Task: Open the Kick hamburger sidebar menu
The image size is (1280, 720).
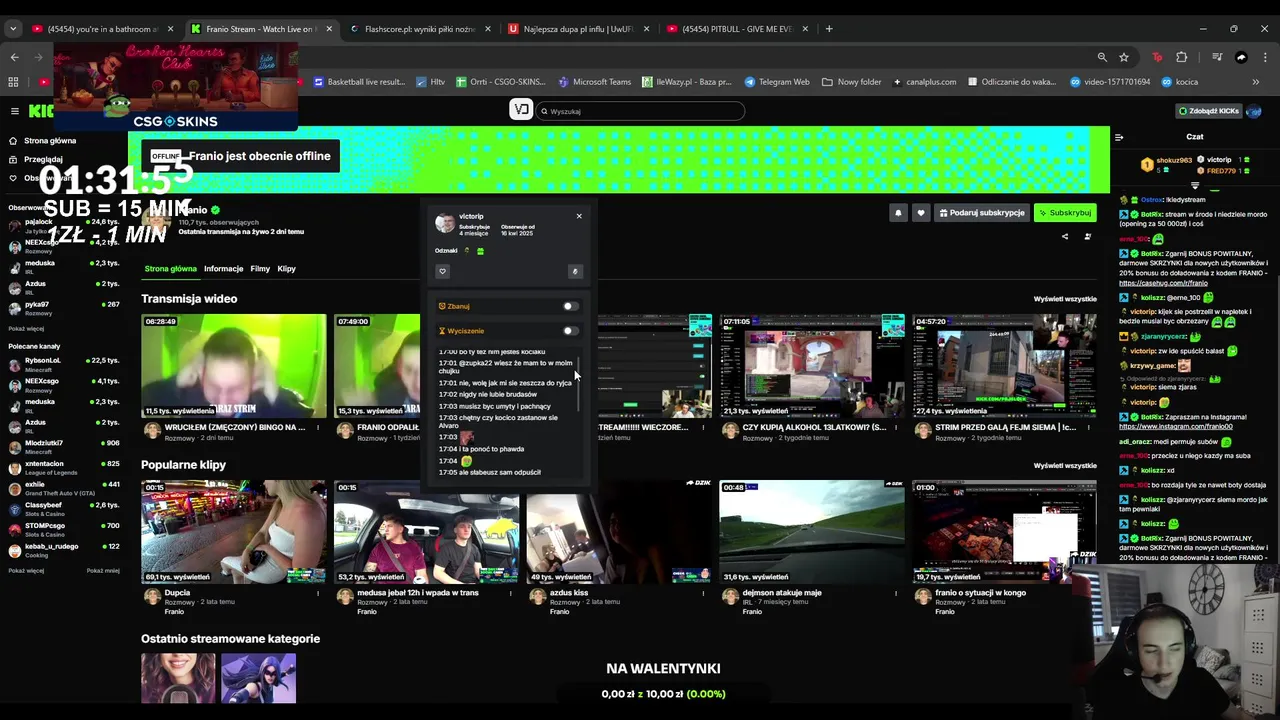Action: (14, 111)
